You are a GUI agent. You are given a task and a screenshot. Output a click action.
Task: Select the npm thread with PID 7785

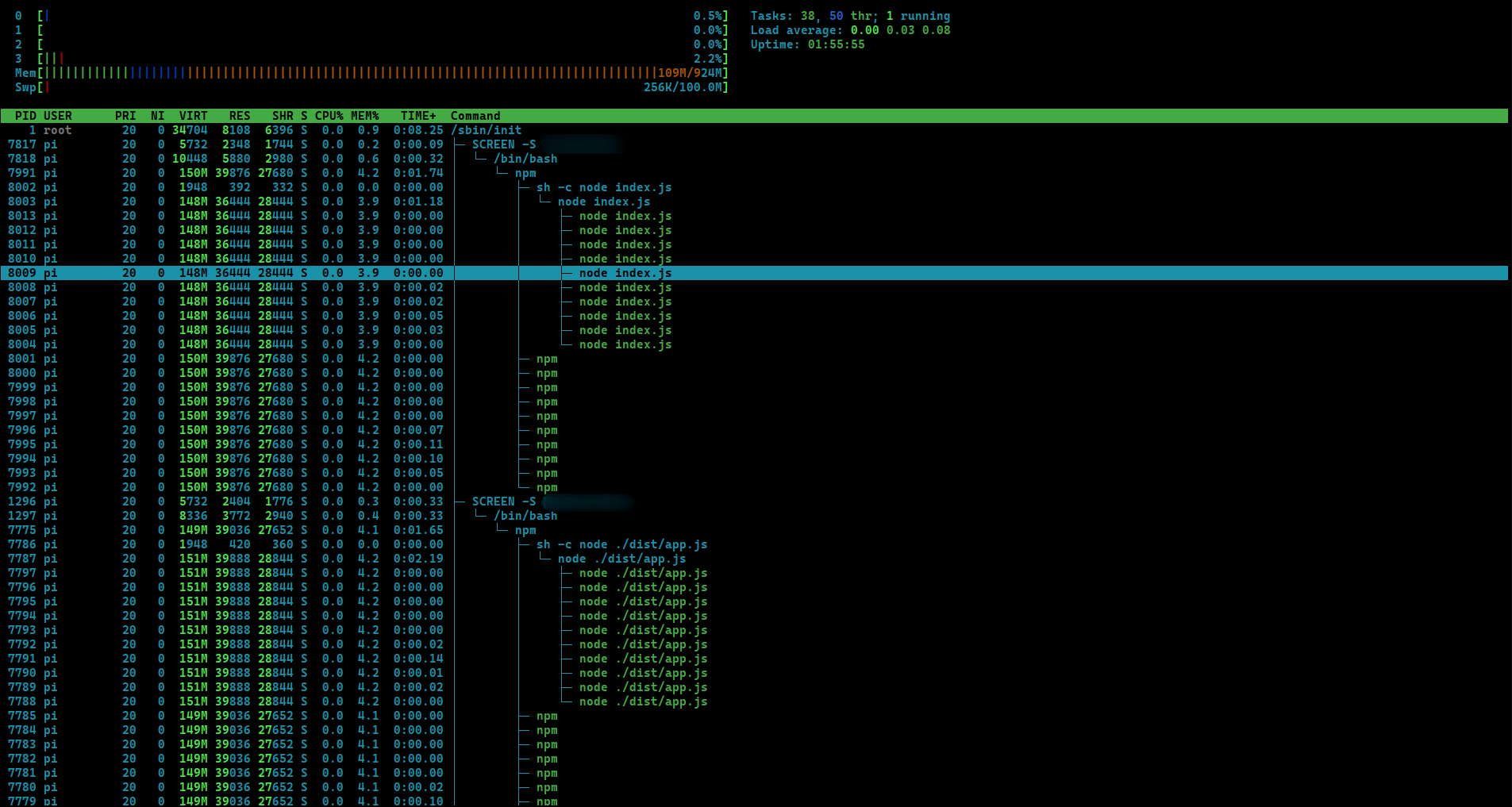pyautogui.click(x=754, y=716)
